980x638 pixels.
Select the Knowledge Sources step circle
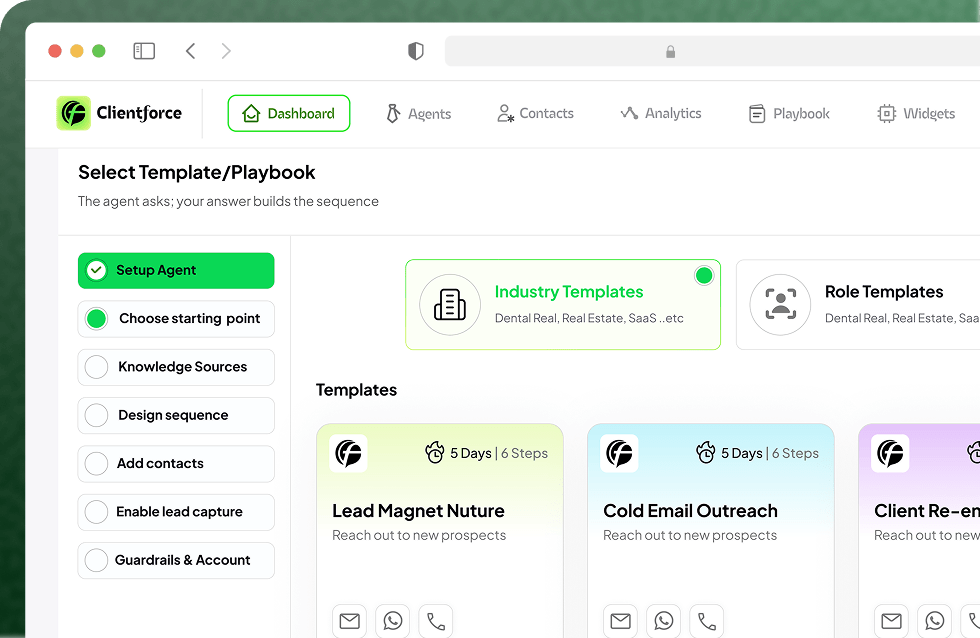point(97,367)
